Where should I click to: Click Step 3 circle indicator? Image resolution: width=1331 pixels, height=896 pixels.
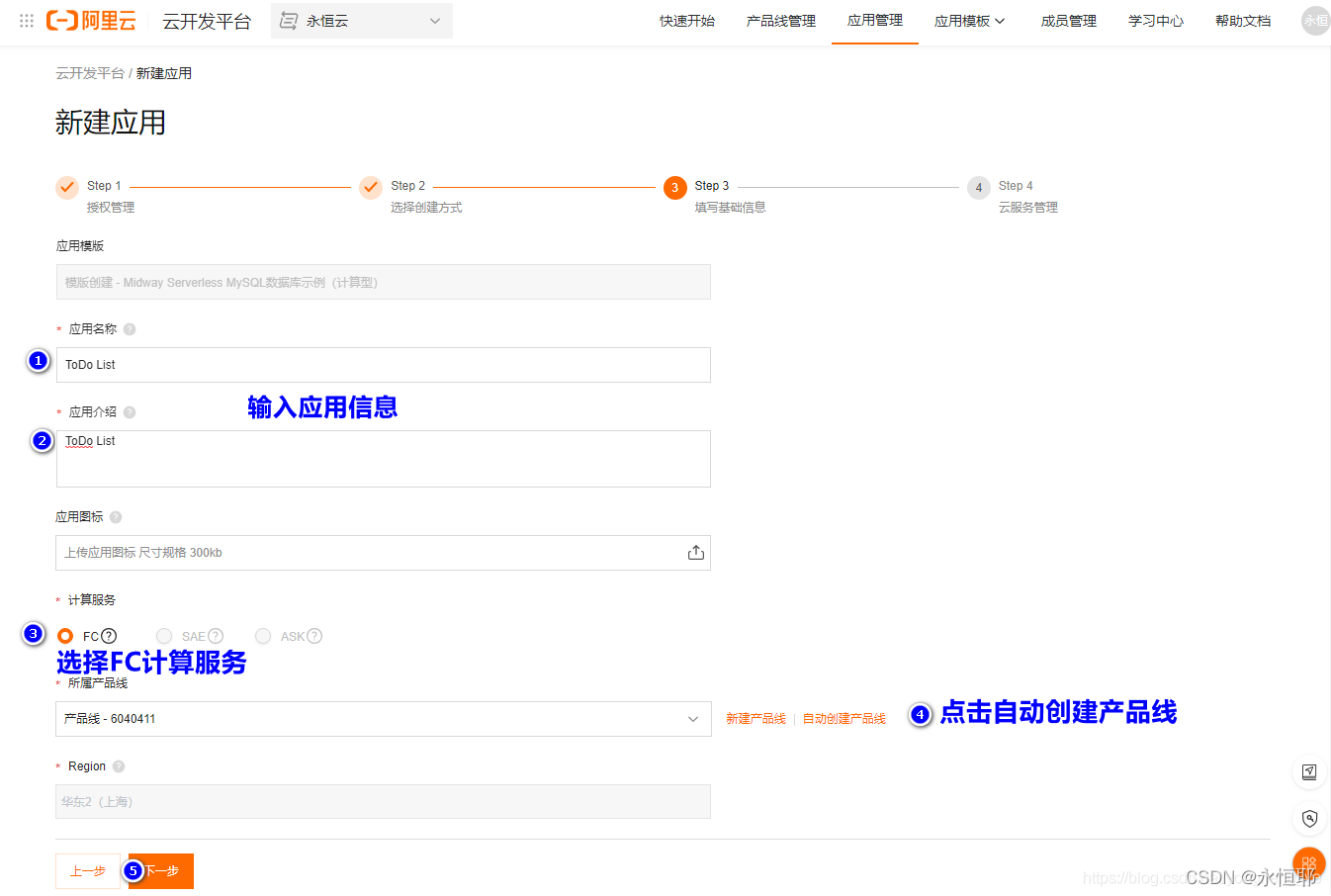(675, 187)
